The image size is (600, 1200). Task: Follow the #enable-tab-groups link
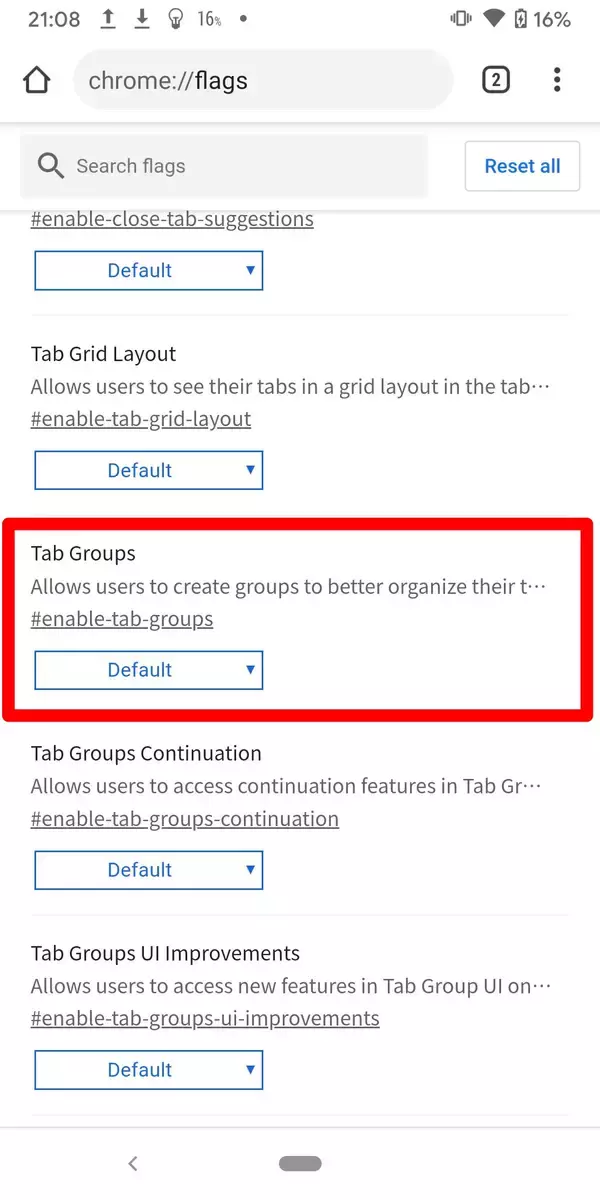pyautogui.click(x=122, y=619)
